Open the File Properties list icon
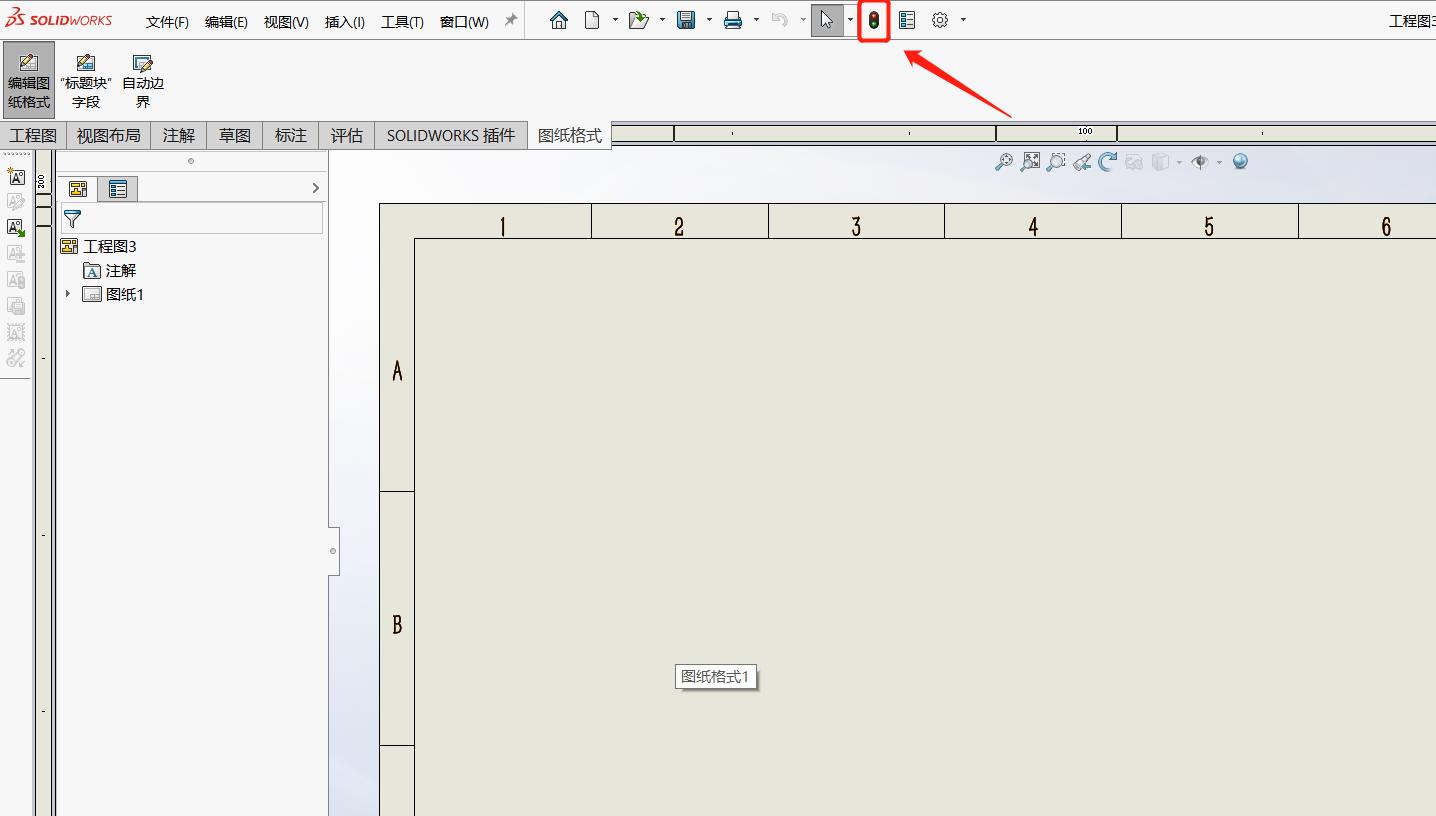Image resolution: width=1436 pixels, height=816 pixels. click(907, 20)
